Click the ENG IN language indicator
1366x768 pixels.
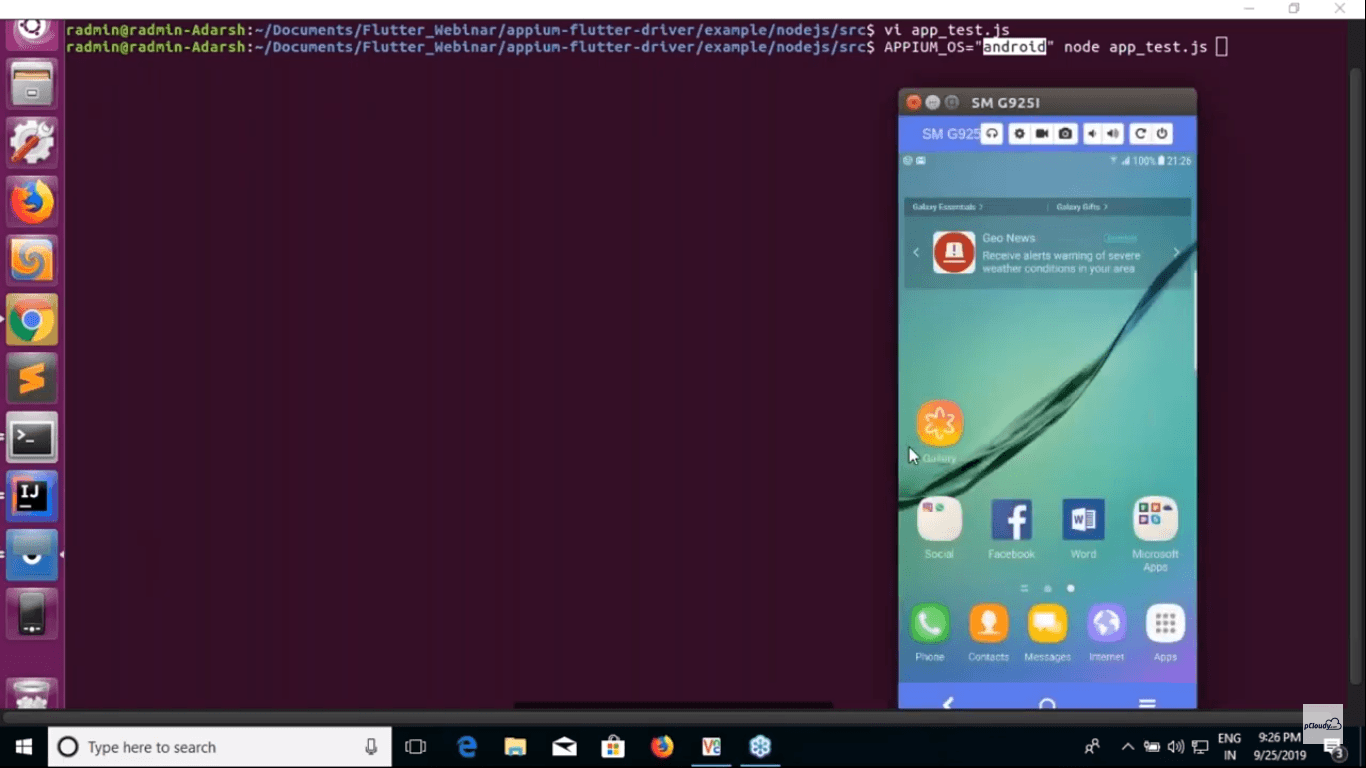point(1229,747)
